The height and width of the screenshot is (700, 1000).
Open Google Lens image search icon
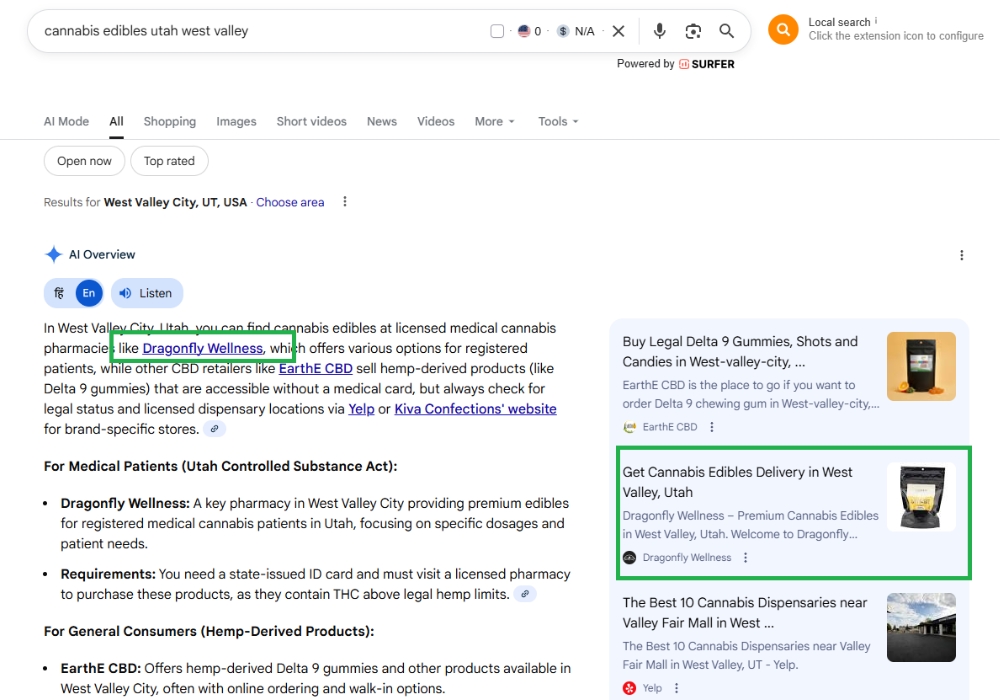(693, 31)
